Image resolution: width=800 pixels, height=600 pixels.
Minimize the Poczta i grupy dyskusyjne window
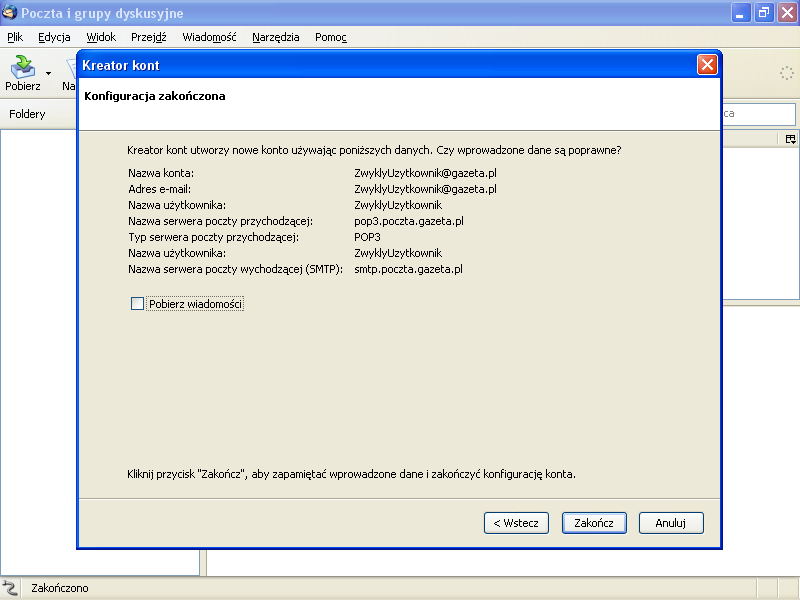[741, 13]
